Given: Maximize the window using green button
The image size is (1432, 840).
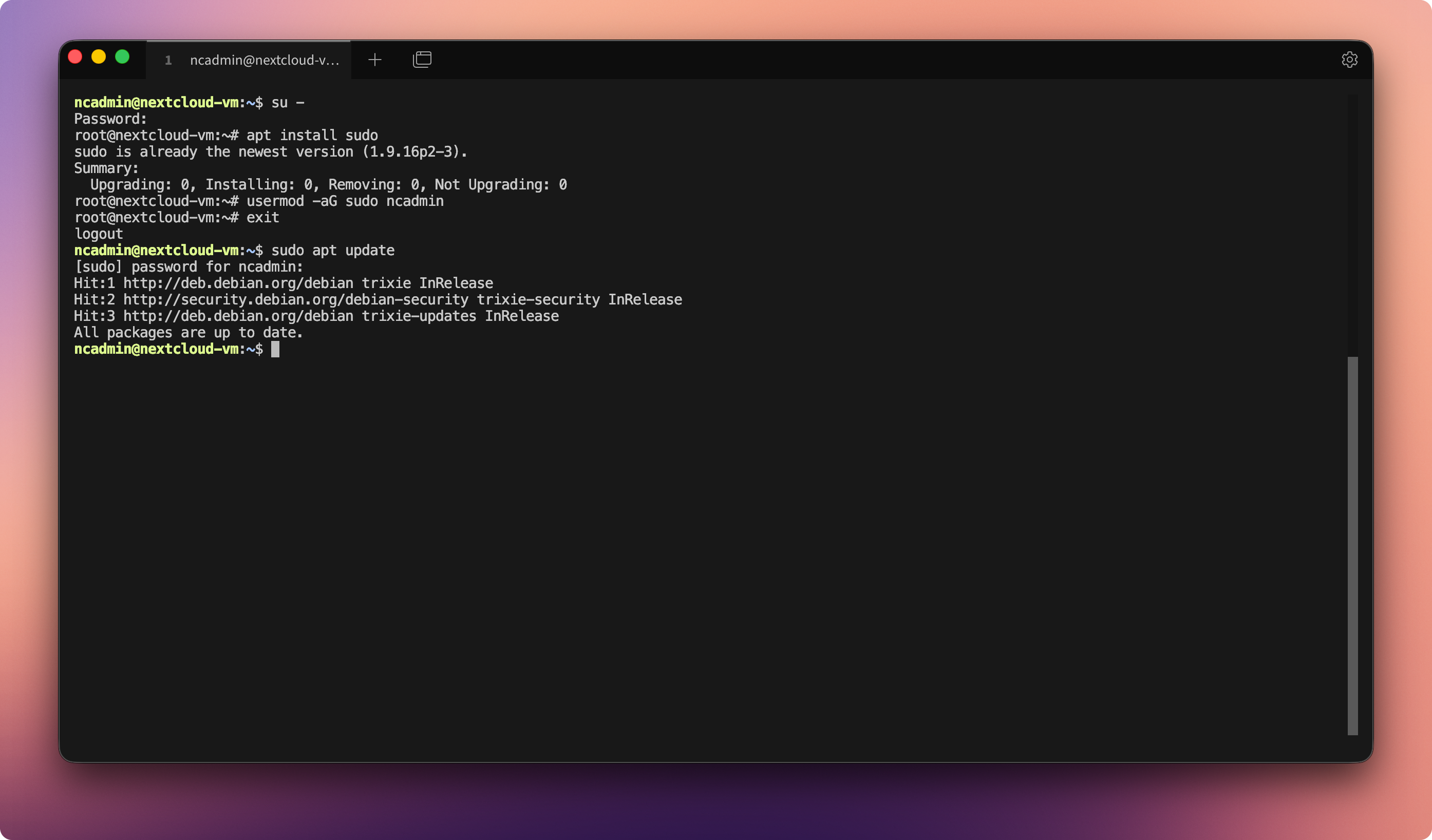Looking at the screenshot, I should [x=122, y=57].
